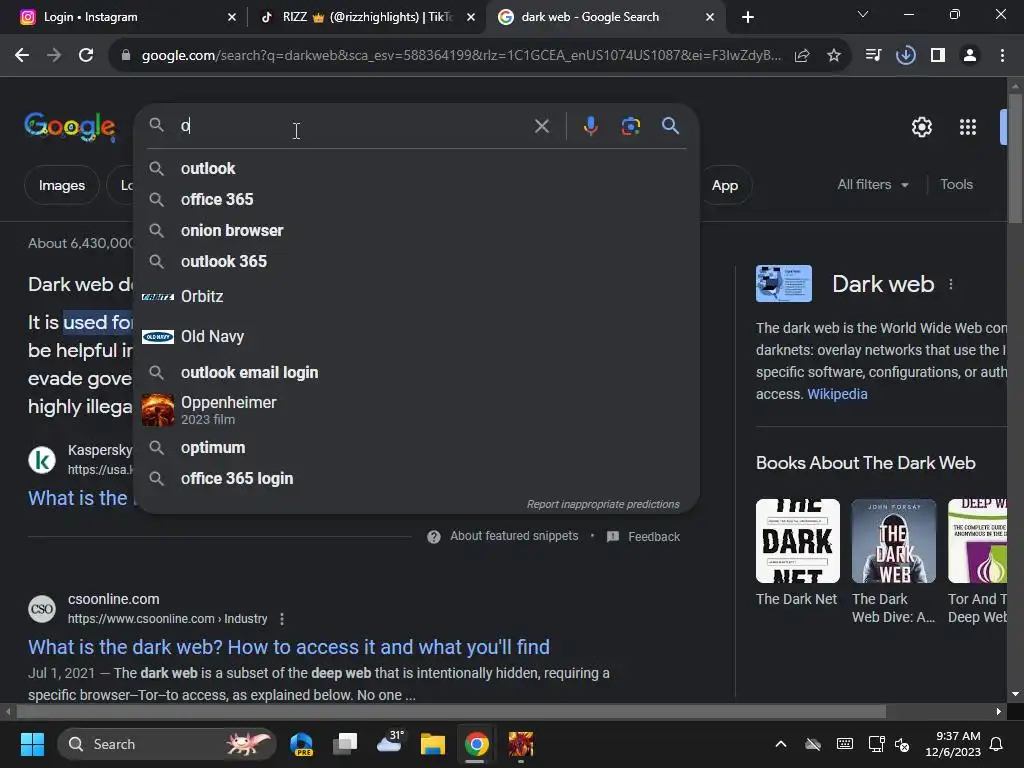
Task: Open the Google apps grid
Action: (968, 127)
